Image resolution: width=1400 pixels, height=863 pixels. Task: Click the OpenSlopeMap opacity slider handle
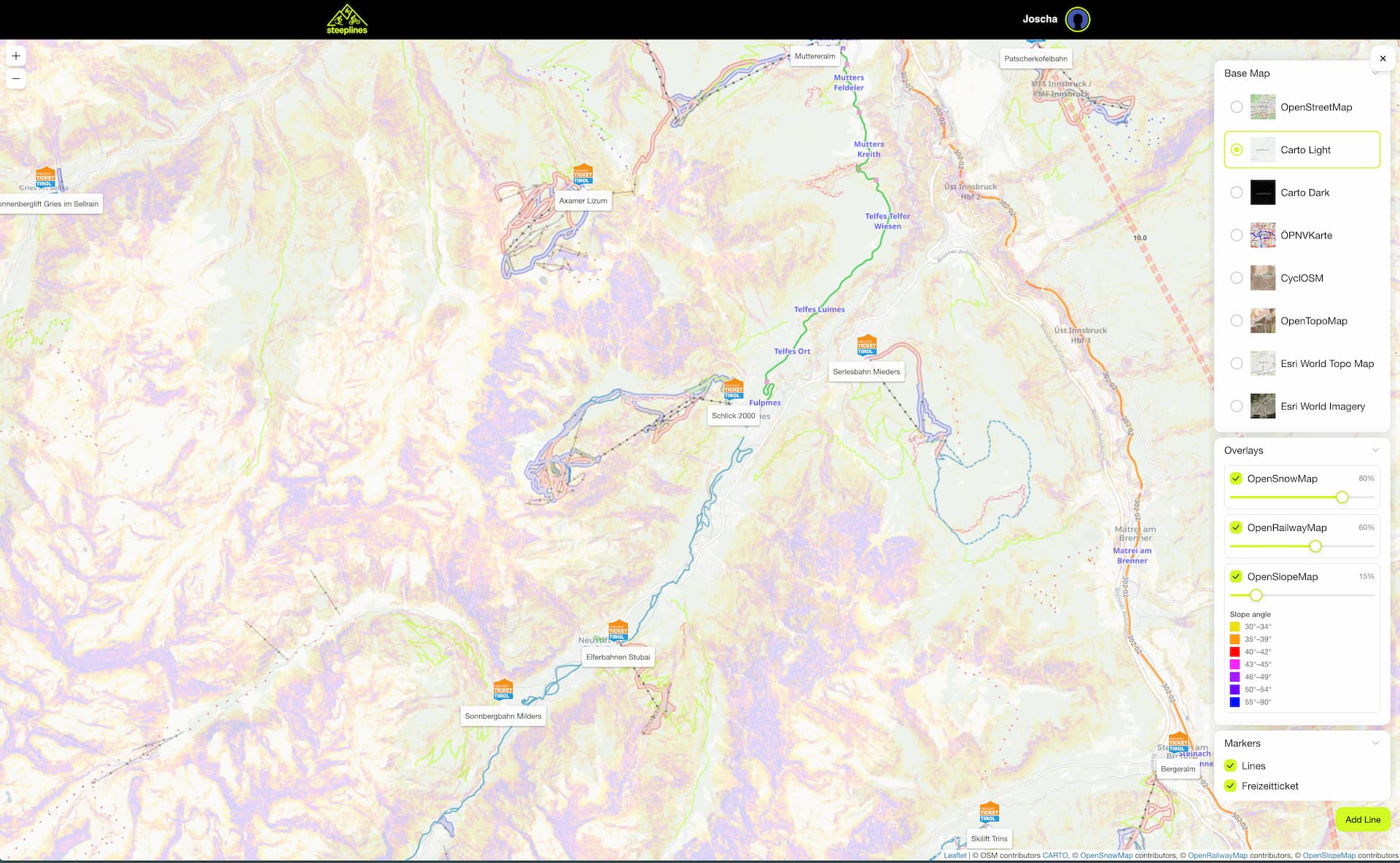pos(1256,595)
